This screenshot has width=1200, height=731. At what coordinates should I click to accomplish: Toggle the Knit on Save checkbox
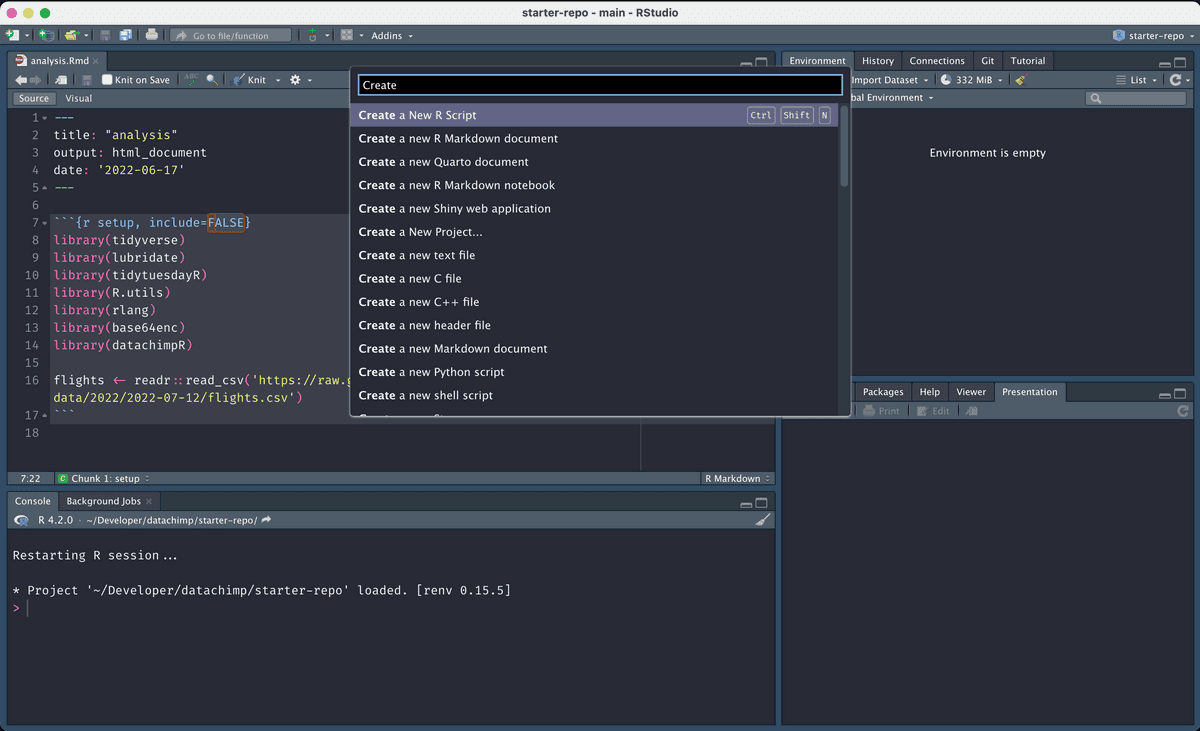tap(107, 80)
